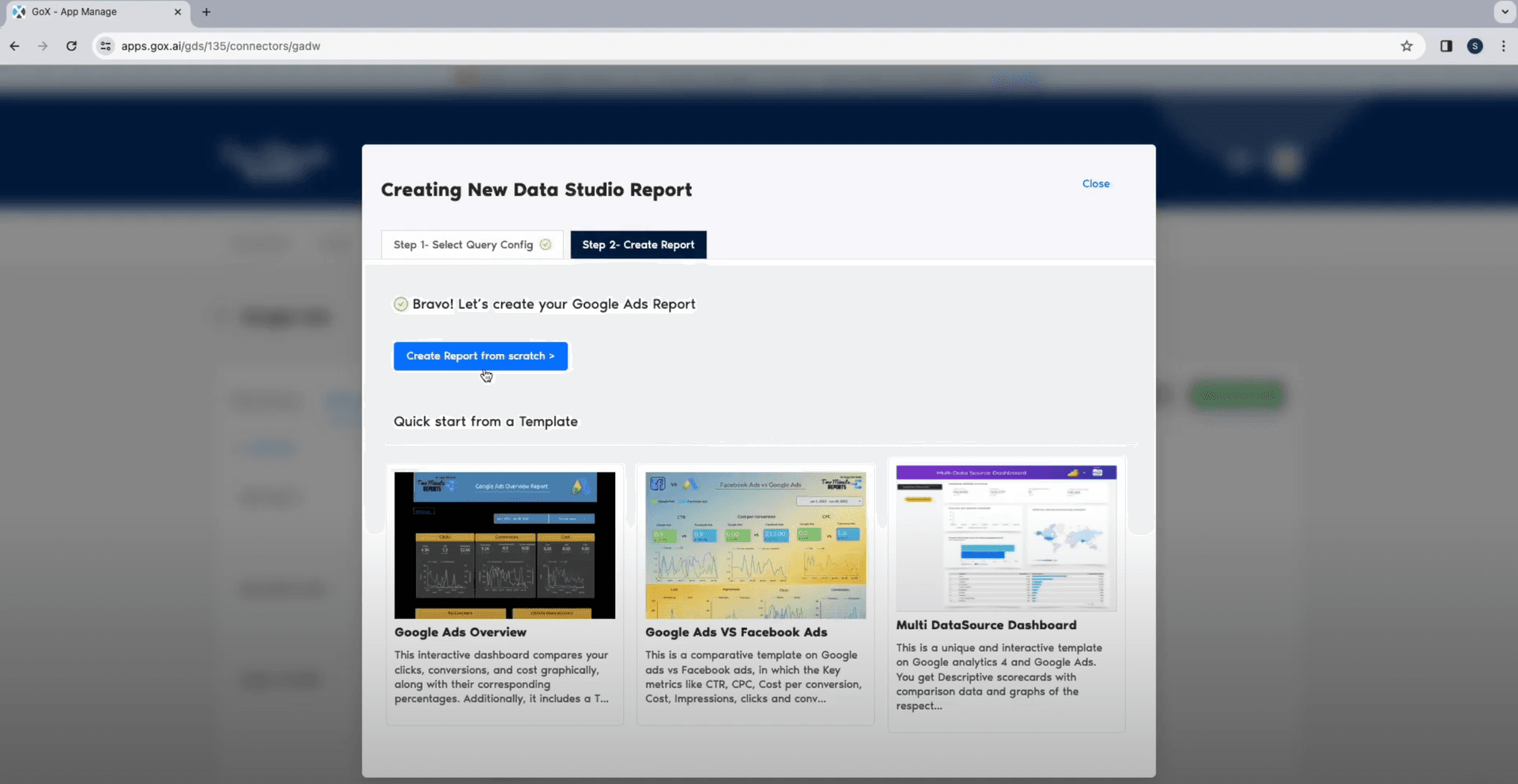Close the GoX - App Manage tab
The height and width of the screenshot is (784, 1518).
click(177, 12)
